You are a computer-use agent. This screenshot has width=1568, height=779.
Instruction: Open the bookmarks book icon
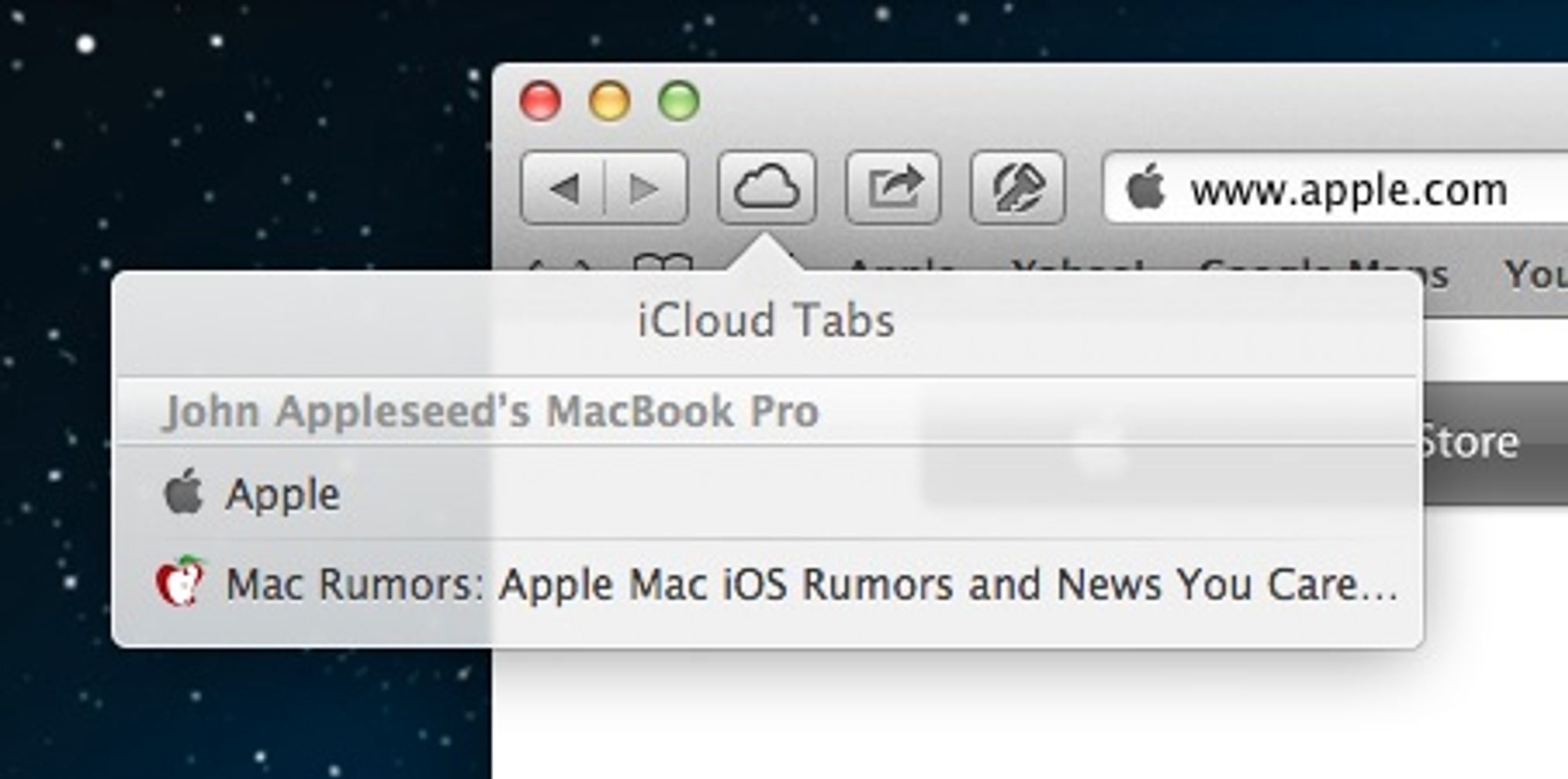[x=662, y=264]
